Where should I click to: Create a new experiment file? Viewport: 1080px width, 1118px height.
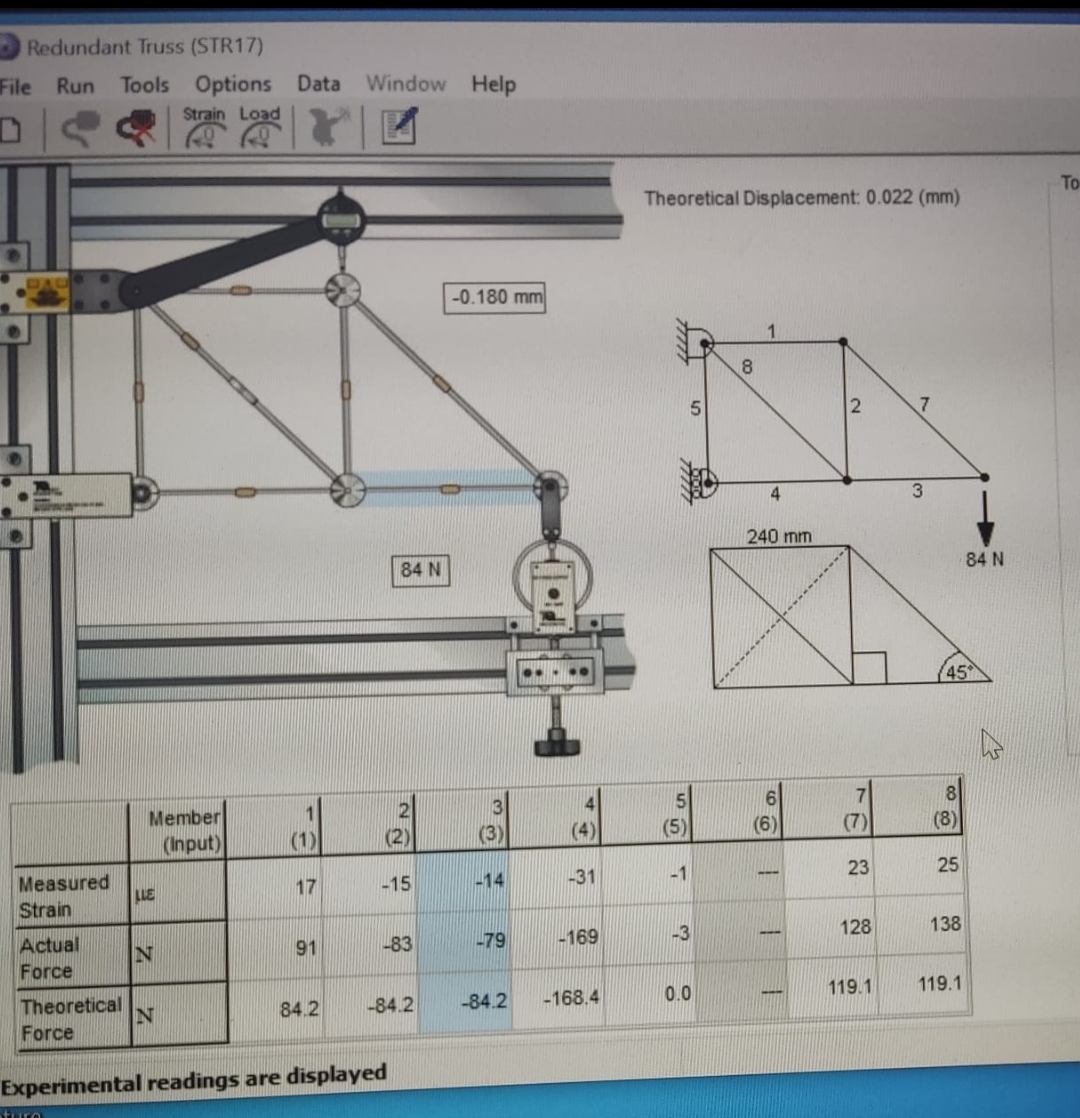[x=10, y=128]
